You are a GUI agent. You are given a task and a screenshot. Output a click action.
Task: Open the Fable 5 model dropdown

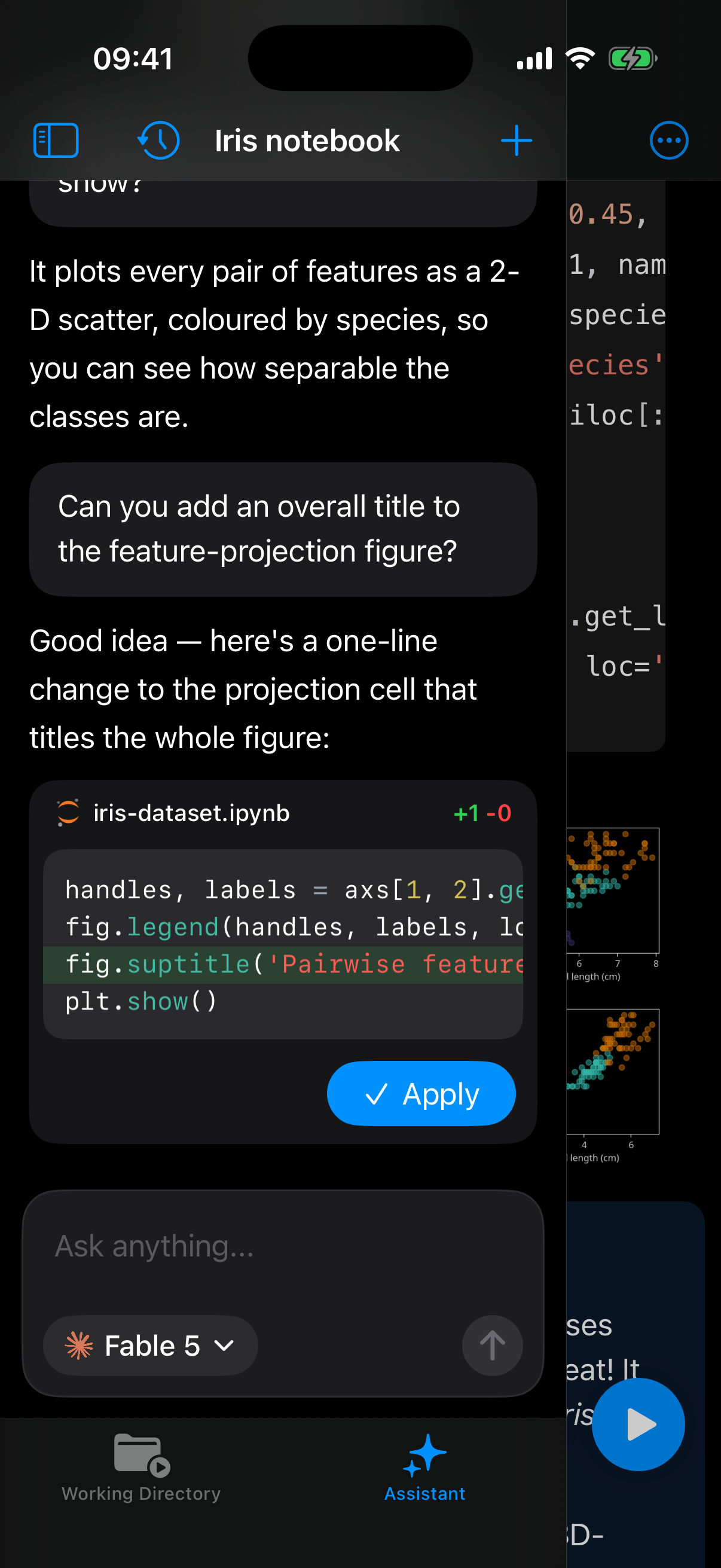click(150, 1345)
